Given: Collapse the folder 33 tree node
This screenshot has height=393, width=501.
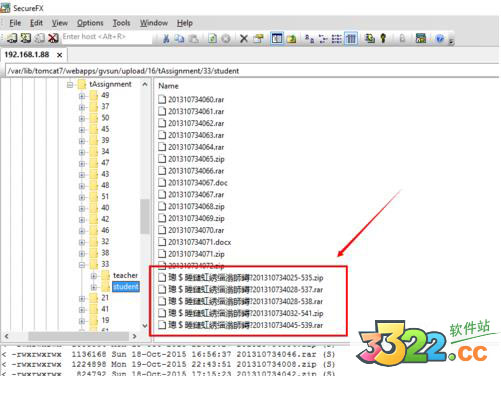Looking at the screenshot, I should point(82,265).
